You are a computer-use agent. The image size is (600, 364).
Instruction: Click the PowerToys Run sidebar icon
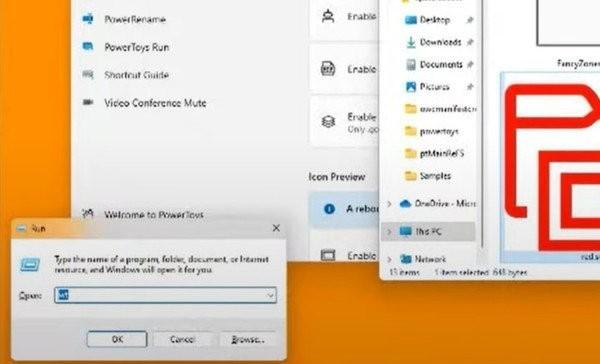point(88,47)
